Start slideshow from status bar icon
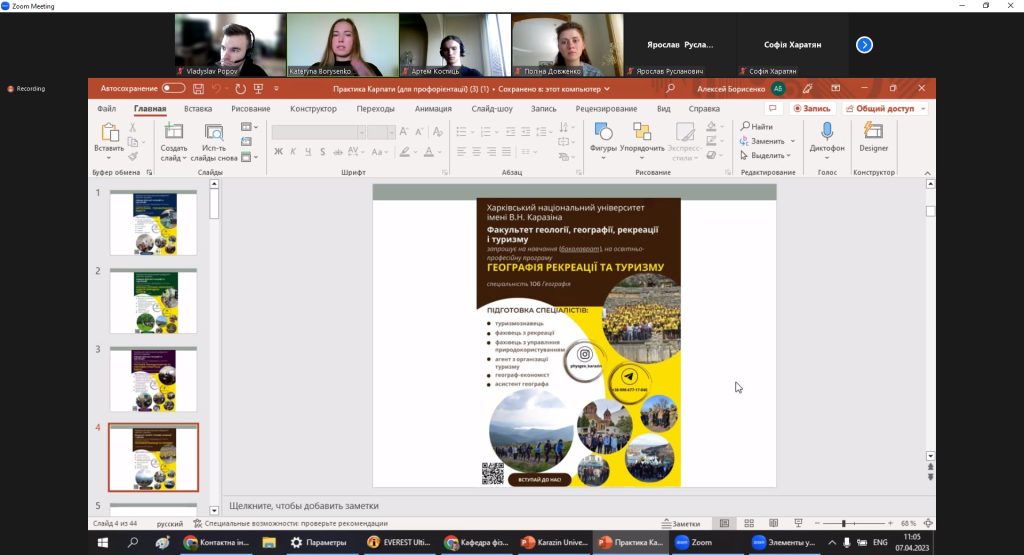The height and width of the screenshot is (555, 1024). tap(796, 523)
